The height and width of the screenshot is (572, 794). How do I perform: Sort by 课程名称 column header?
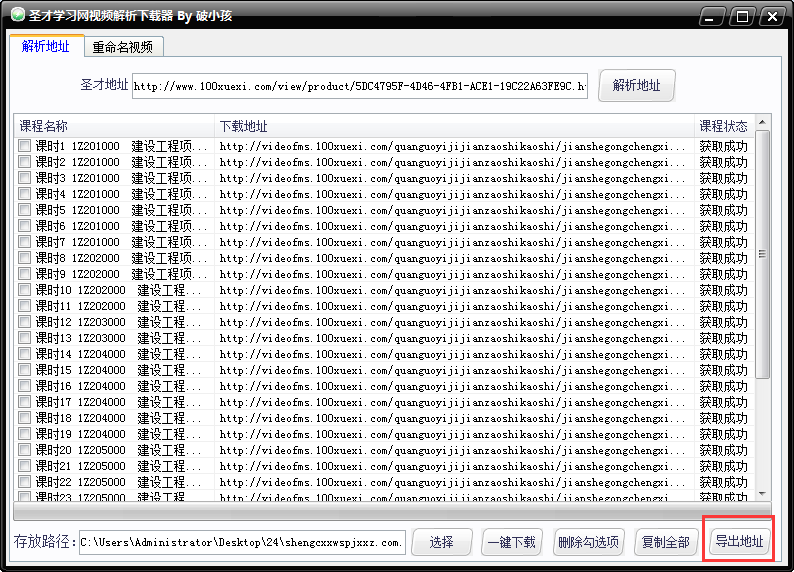(114, 126)
